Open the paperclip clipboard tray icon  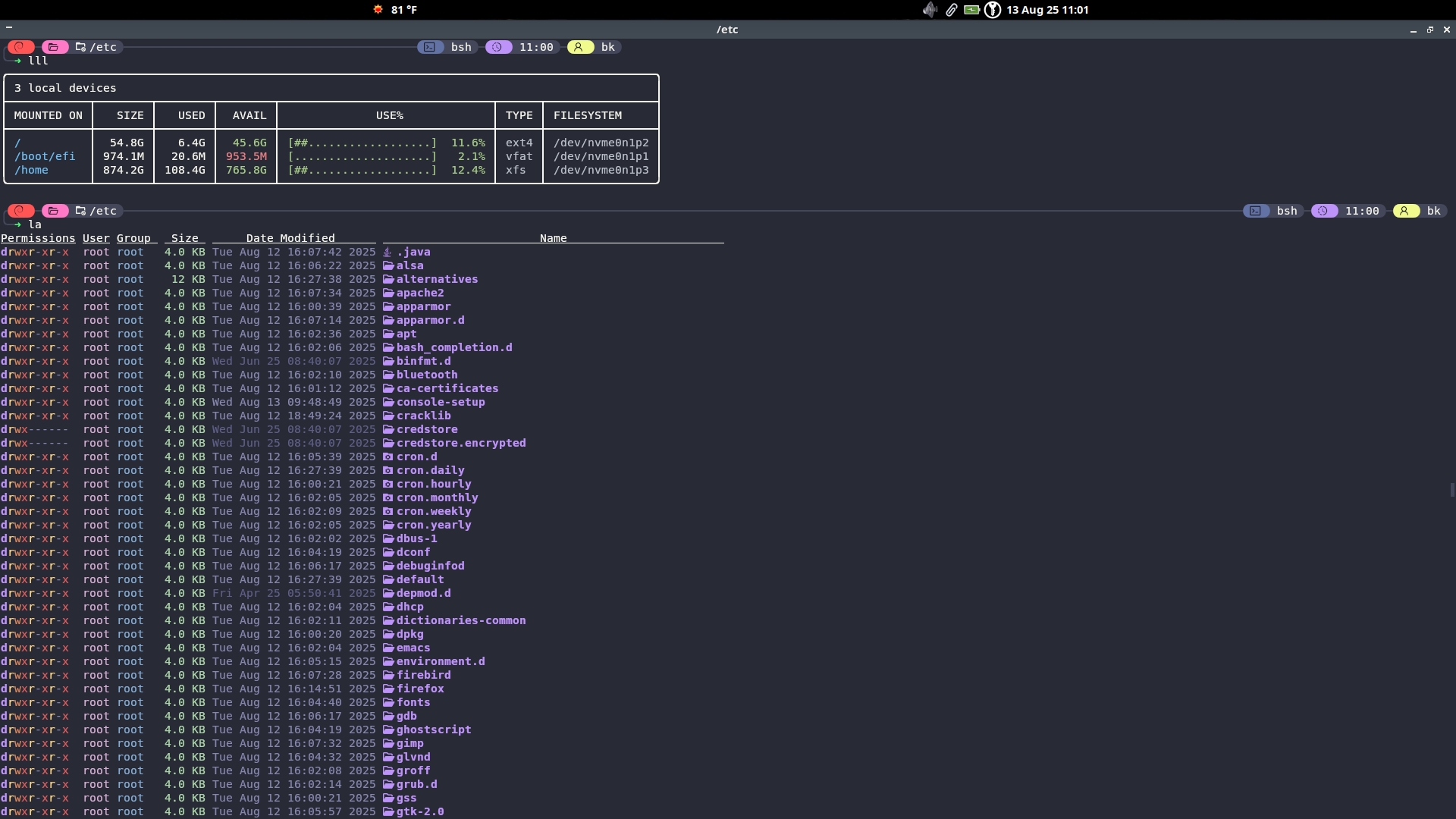click(951, 10)
